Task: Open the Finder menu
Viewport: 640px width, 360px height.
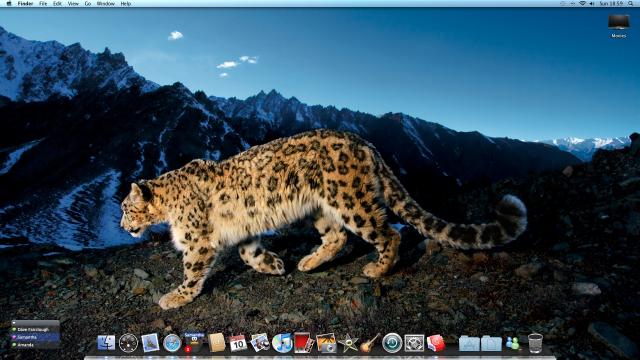Action: [x=25, y=3]
